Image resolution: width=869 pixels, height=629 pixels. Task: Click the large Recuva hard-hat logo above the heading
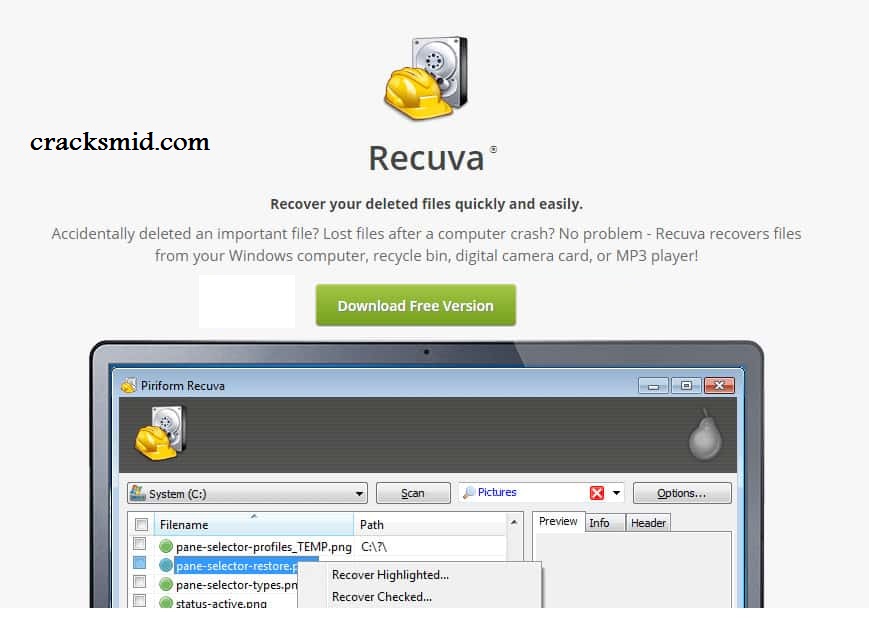point(426,78)
